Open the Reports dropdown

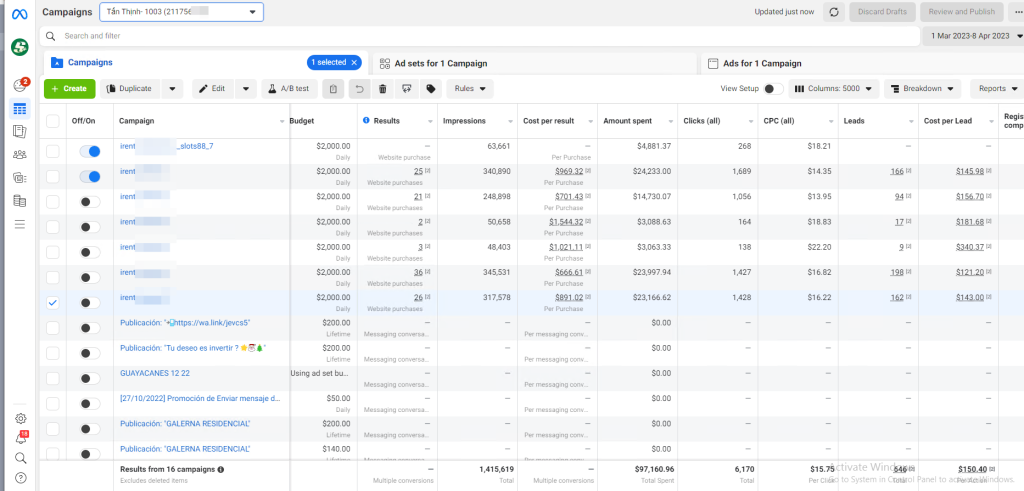click(x=997, y=89)
